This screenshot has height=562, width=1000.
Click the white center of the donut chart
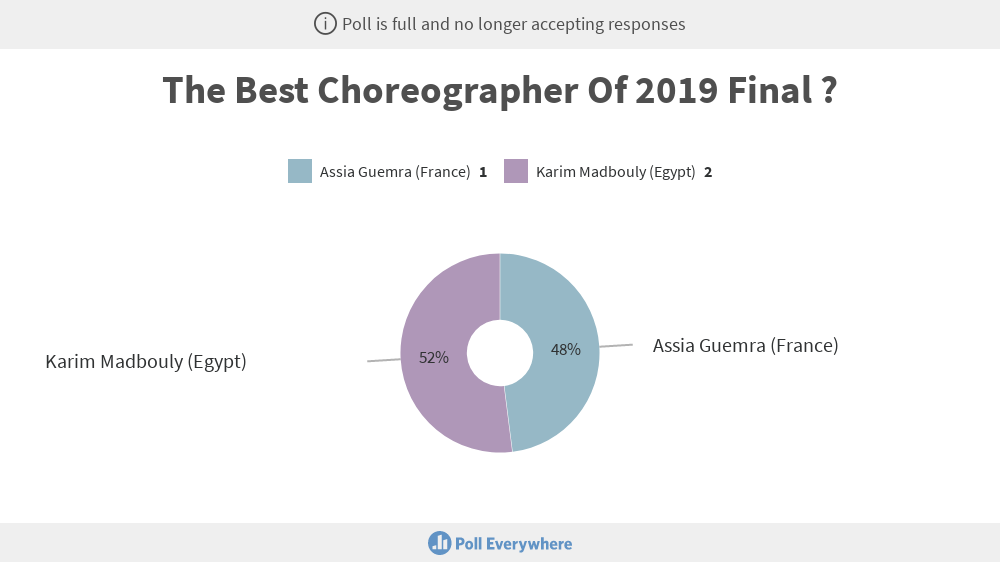tap(500, 353)
